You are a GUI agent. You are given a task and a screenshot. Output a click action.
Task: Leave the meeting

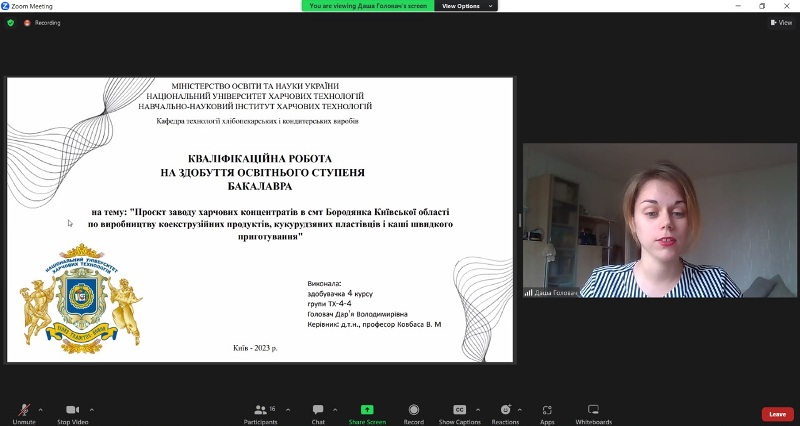[x=778, y=414]
